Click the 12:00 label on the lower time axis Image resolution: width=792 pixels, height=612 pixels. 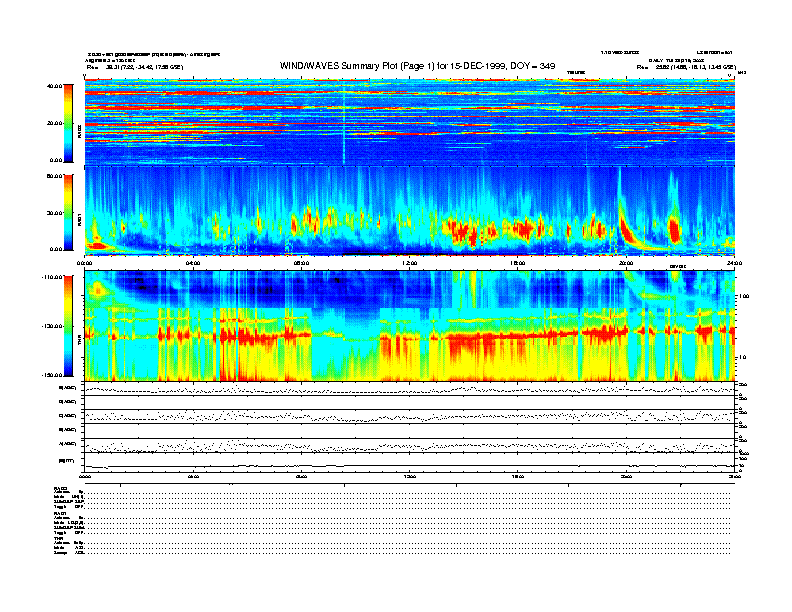click(x=410, y=477)
